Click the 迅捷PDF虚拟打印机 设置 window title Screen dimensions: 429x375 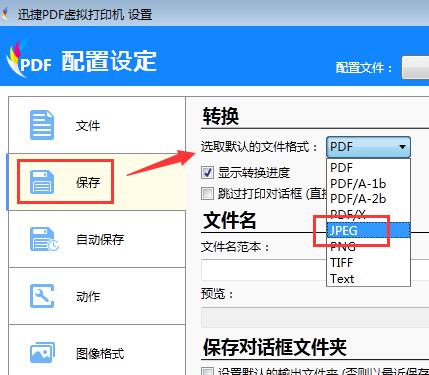[85, 15]
